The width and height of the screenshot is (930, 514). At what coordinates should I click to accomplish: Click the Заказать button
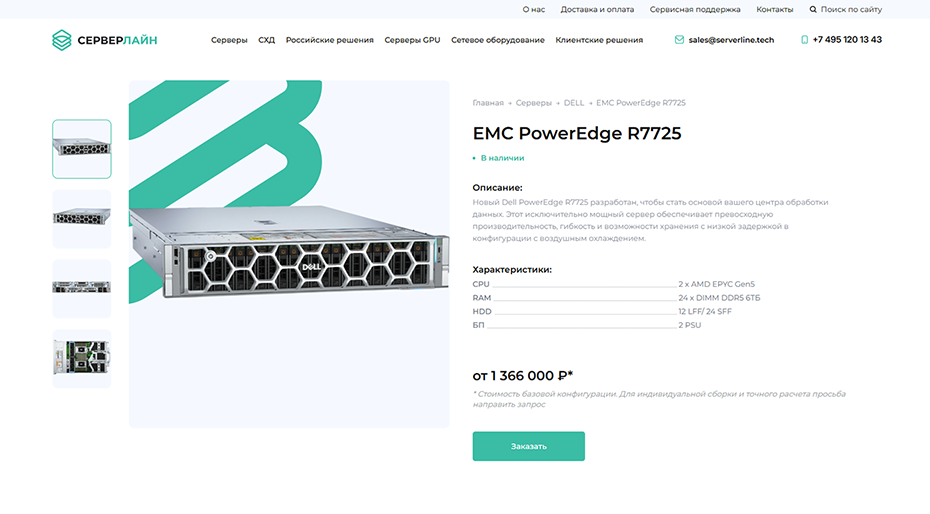[x=528, y=446]
